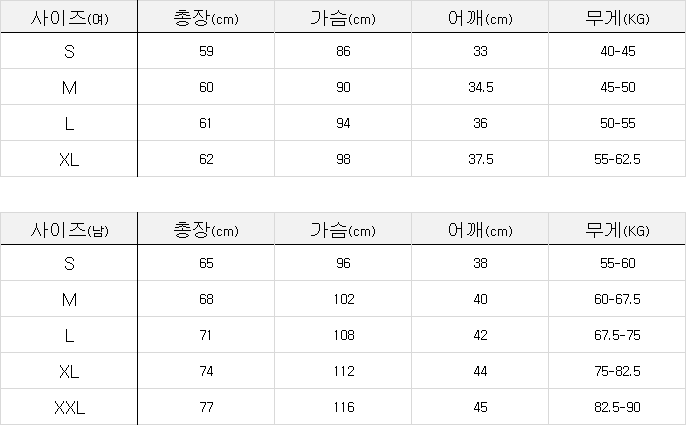Select the 77 total length value
The height and width of the screenshot is (425, 686).
coord(207,407)
